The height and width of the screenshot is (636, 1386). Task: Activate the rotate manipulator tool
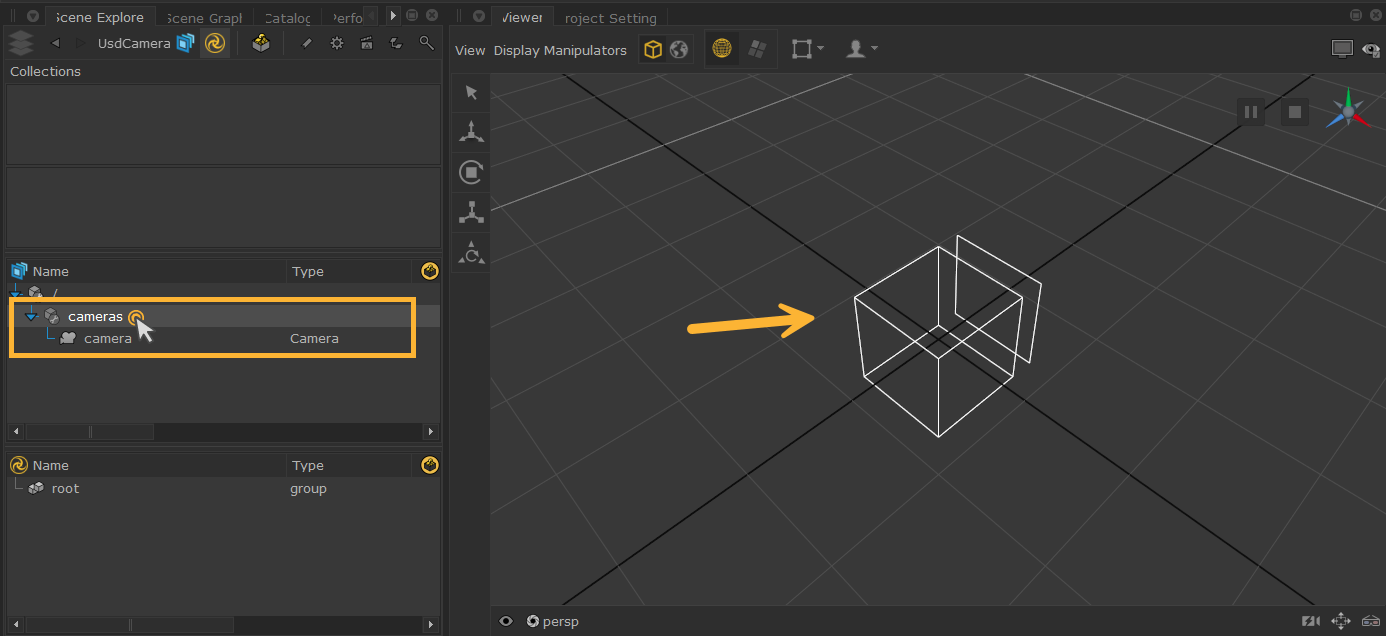[x=471, y=172]
